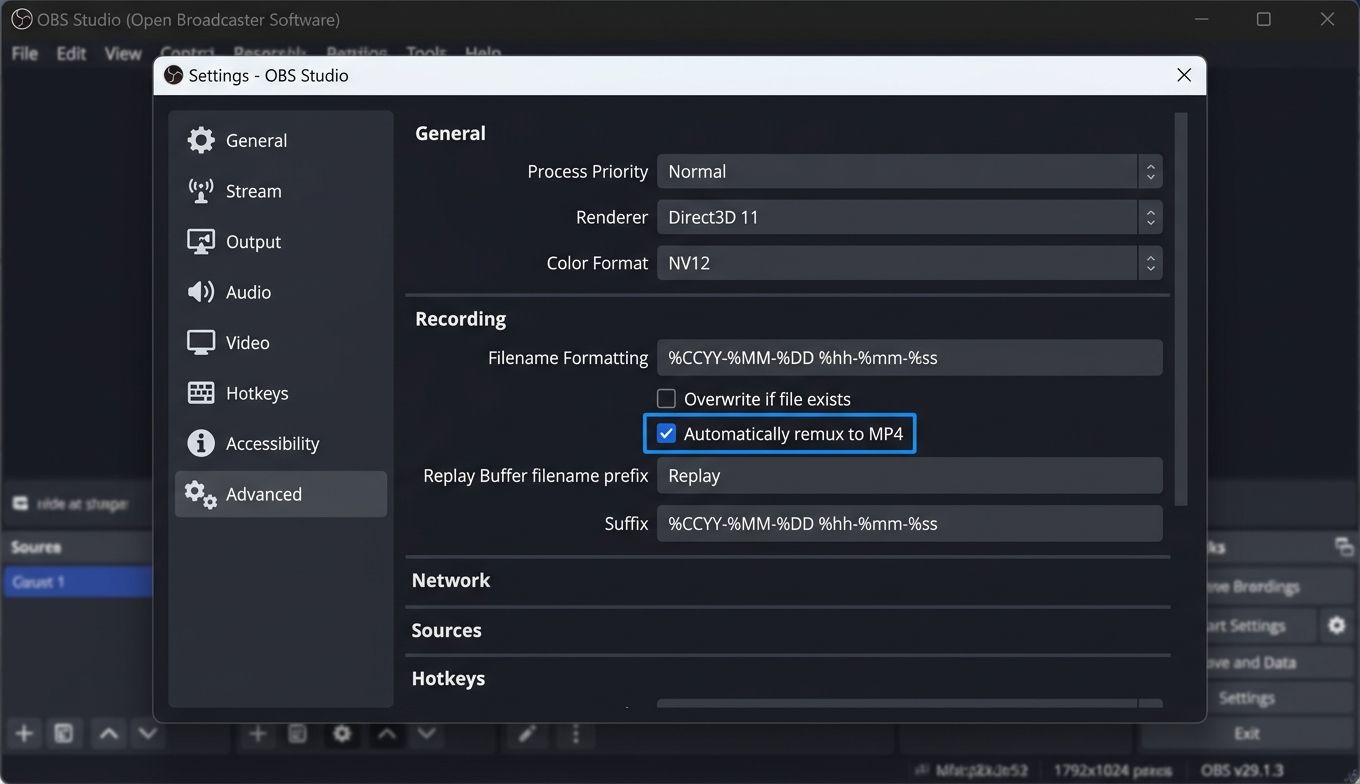Click the gear icon beside Start Settings
Image resolution: width=1360 pixels, height=784 pixels.
click(1337, 626)
